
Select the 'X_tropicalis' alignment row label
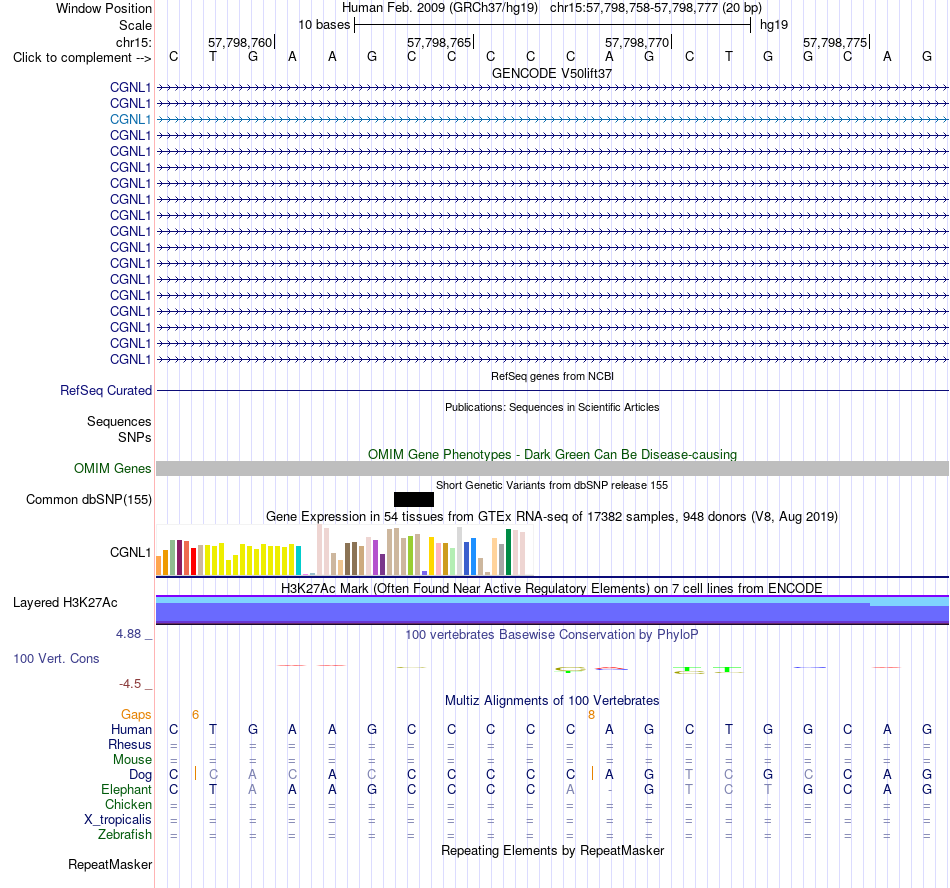pos(118,820)
